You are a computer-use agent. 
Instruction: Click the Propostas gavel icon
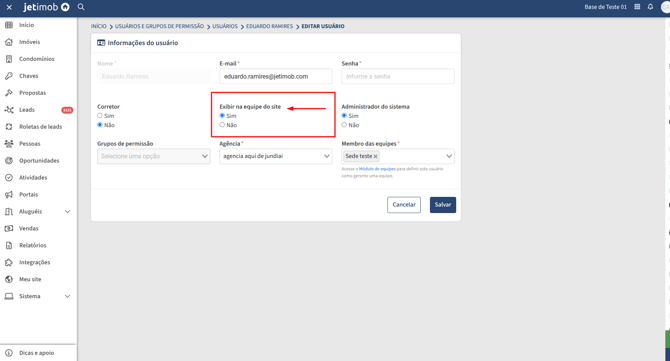(9, 93)
